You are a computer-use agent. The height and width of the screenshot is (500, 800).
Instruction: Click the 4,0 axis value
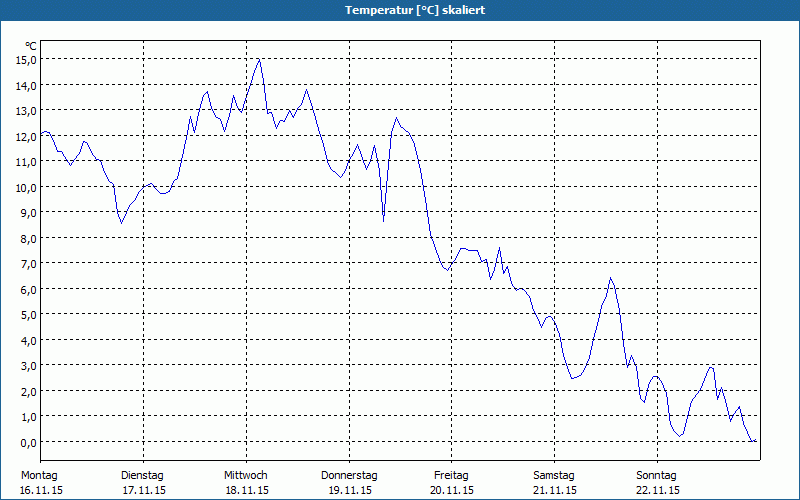30,340
